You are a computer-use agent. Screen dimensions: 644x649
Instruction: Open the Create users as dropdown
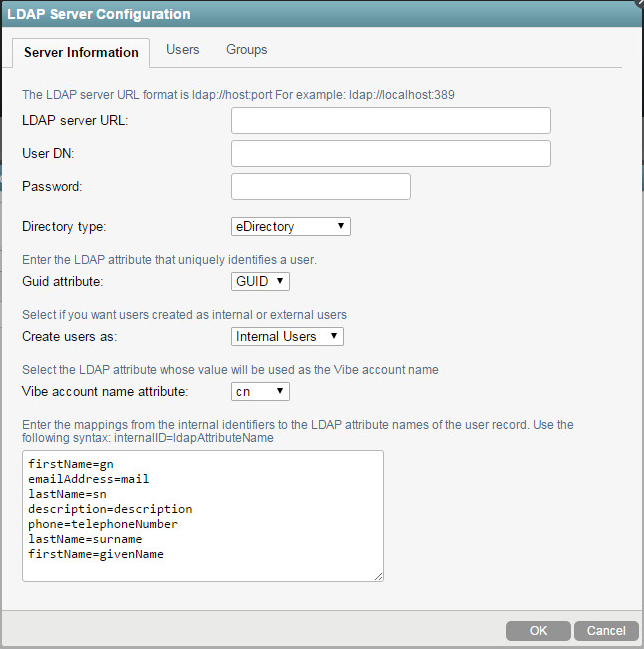(x=288, y=337)
